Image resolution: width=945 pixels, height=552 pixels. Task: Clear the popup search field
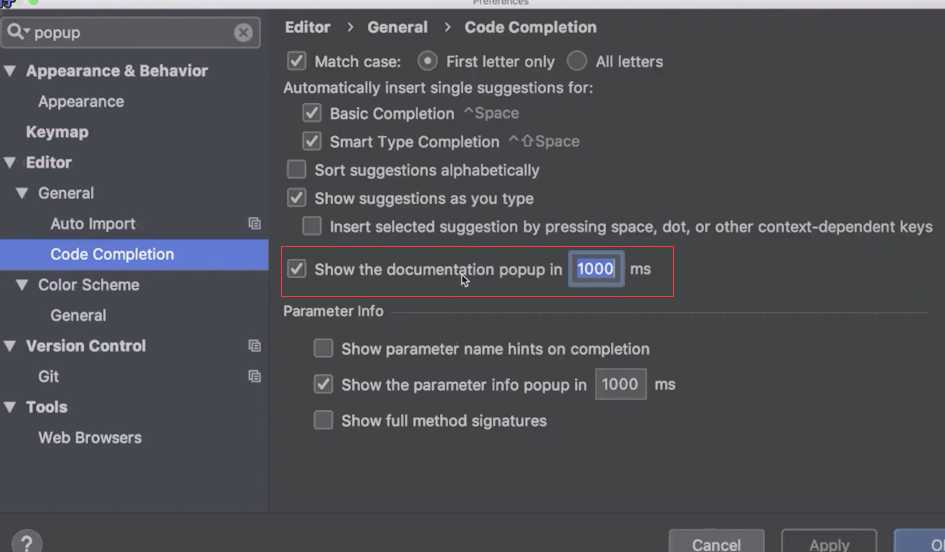tap(243, 33)
